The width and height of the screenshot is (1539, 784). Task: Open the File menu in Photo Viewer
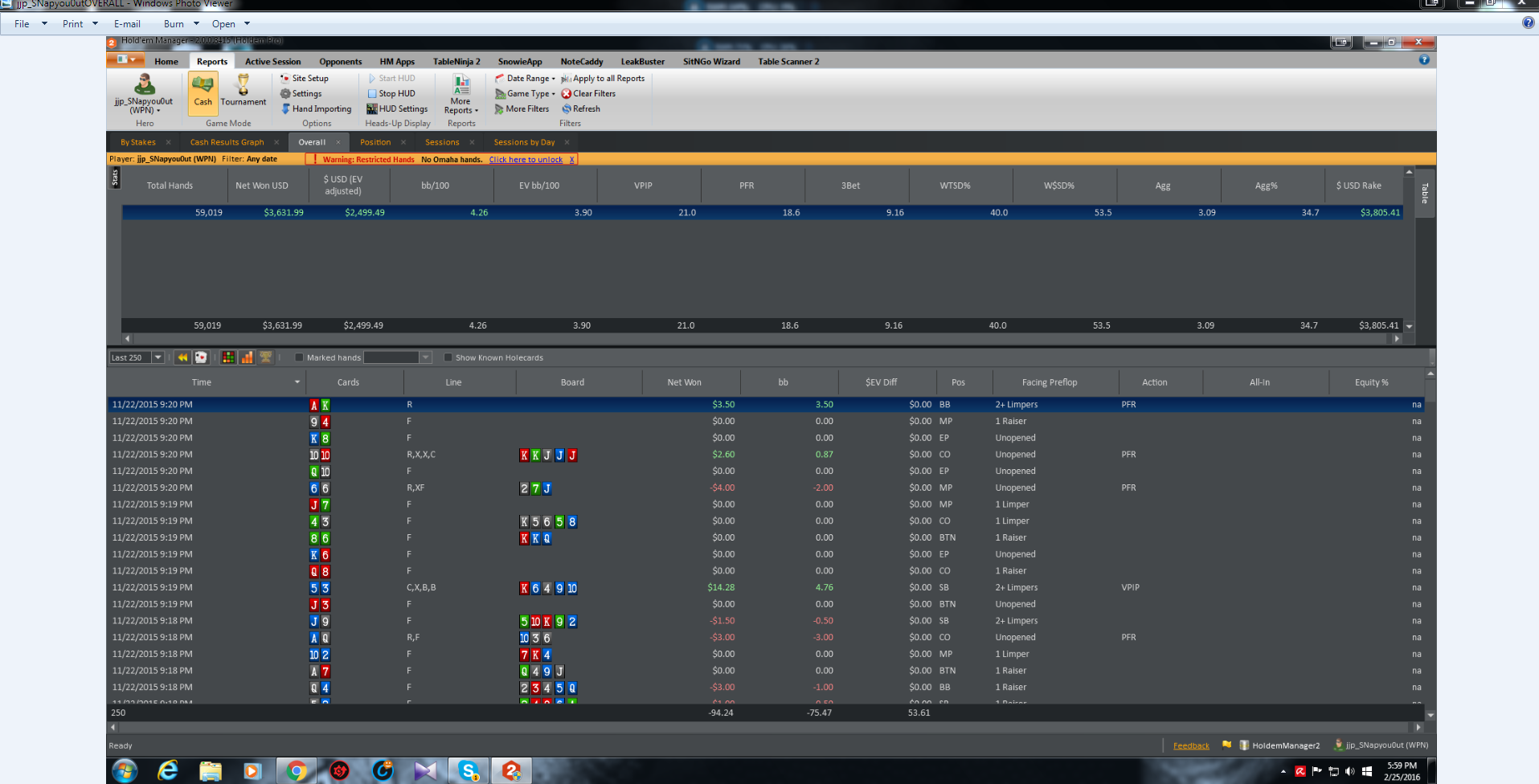(22, 23)
